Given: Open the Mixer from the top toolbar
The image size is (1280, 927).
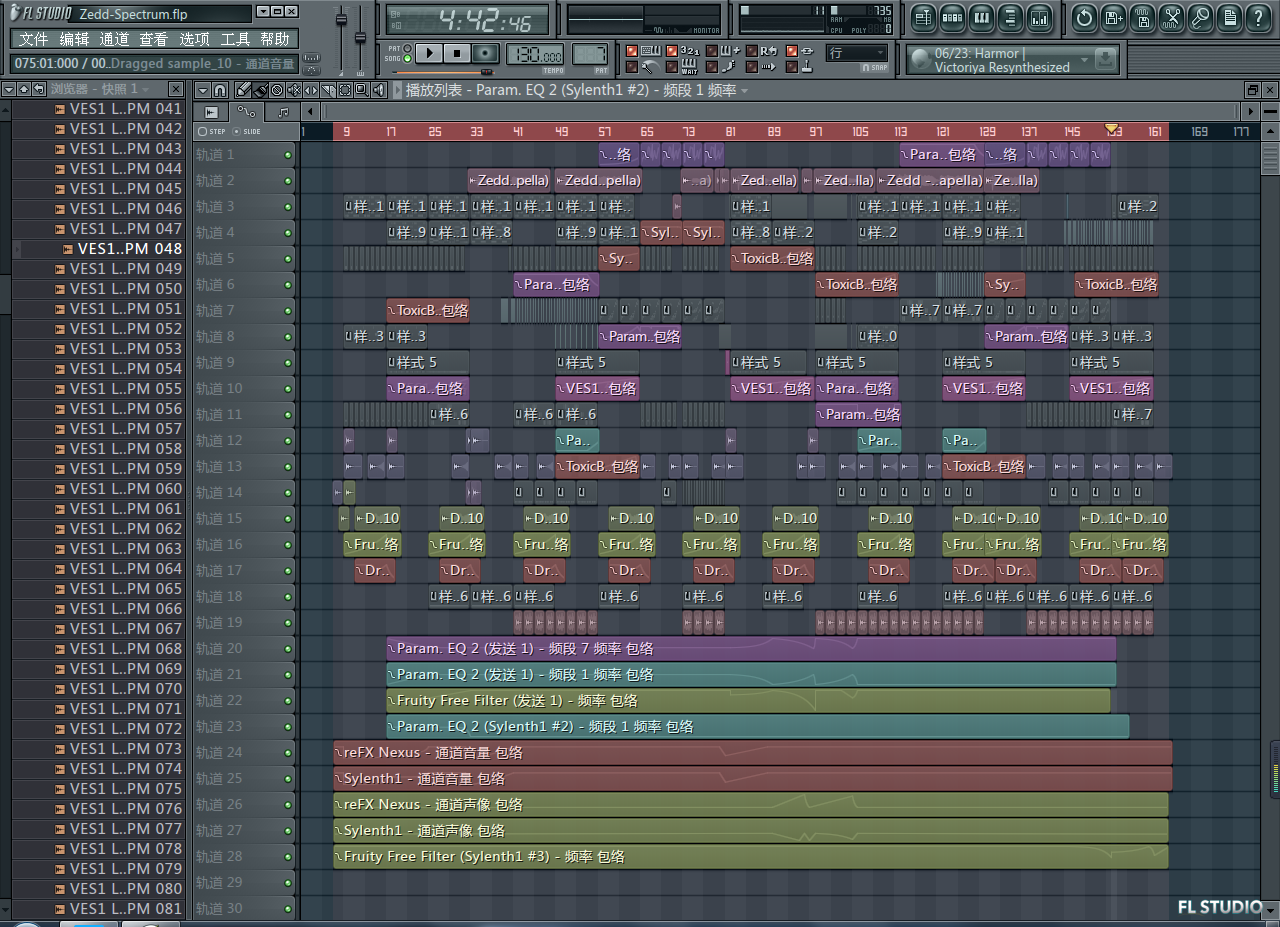Looking at the screenshot, I should pyautogui.click(x=1039, y=18).
